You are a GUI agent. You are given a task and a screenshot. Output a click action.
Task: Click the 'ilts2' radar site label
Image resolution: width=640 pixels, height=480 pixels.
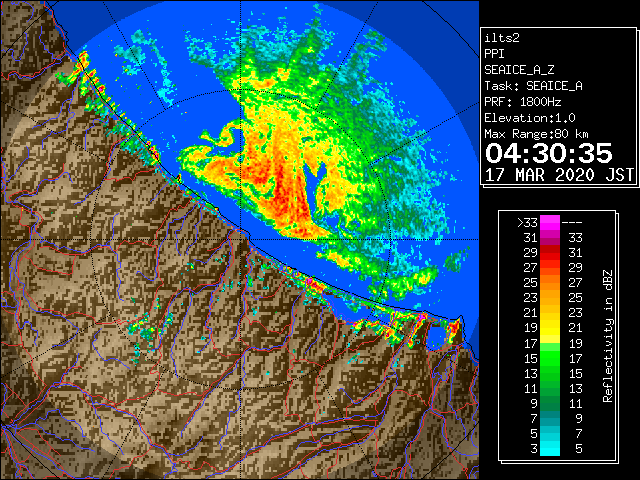pos(502,38)
